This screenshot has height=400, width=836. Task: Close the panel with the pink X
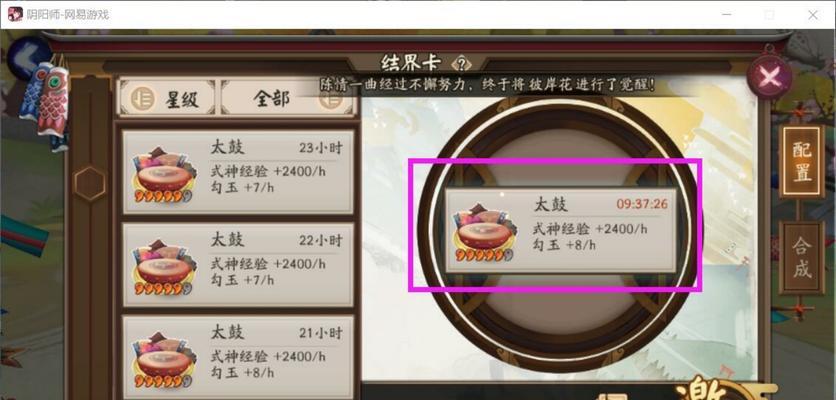click(x=769, y=78)
